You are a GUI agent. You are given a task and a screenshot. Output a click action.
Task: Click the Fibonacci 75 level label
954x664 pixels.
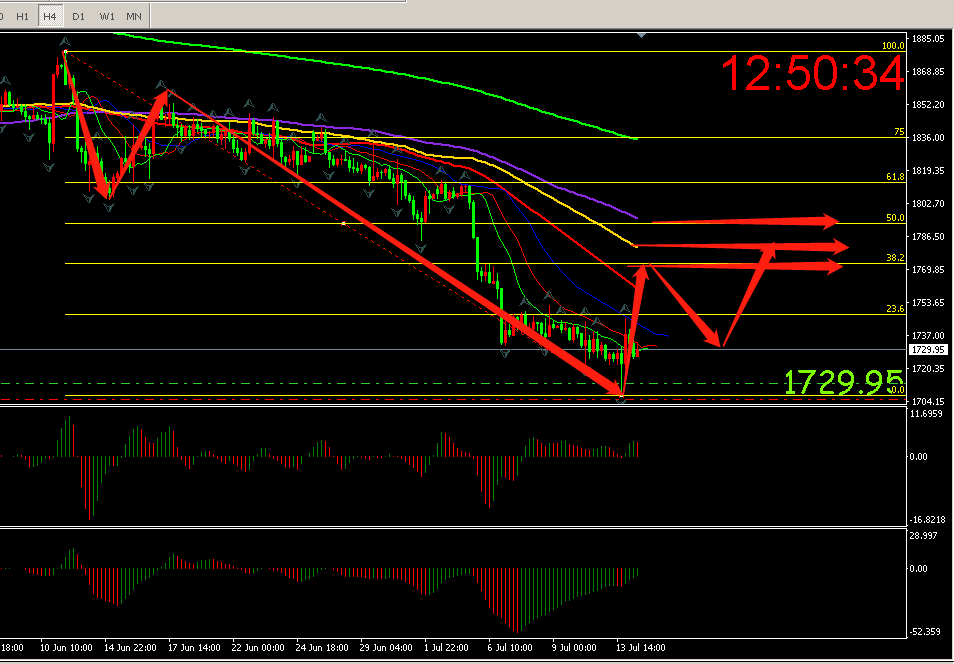tap(898, 132)
